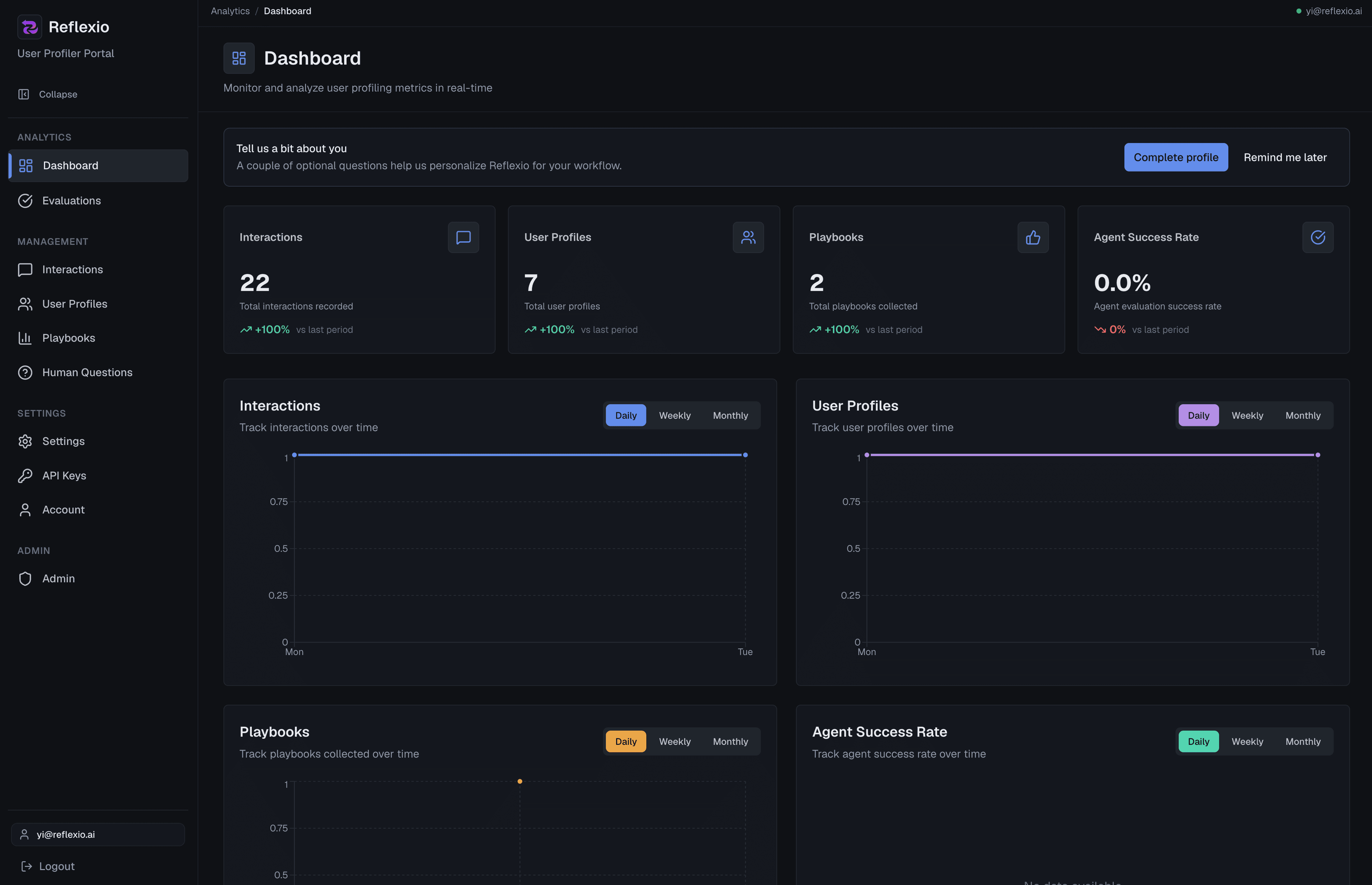This screenshot has height=885, width=1372.
Task: Click the Complete profile button
Action: [1175, 157]
